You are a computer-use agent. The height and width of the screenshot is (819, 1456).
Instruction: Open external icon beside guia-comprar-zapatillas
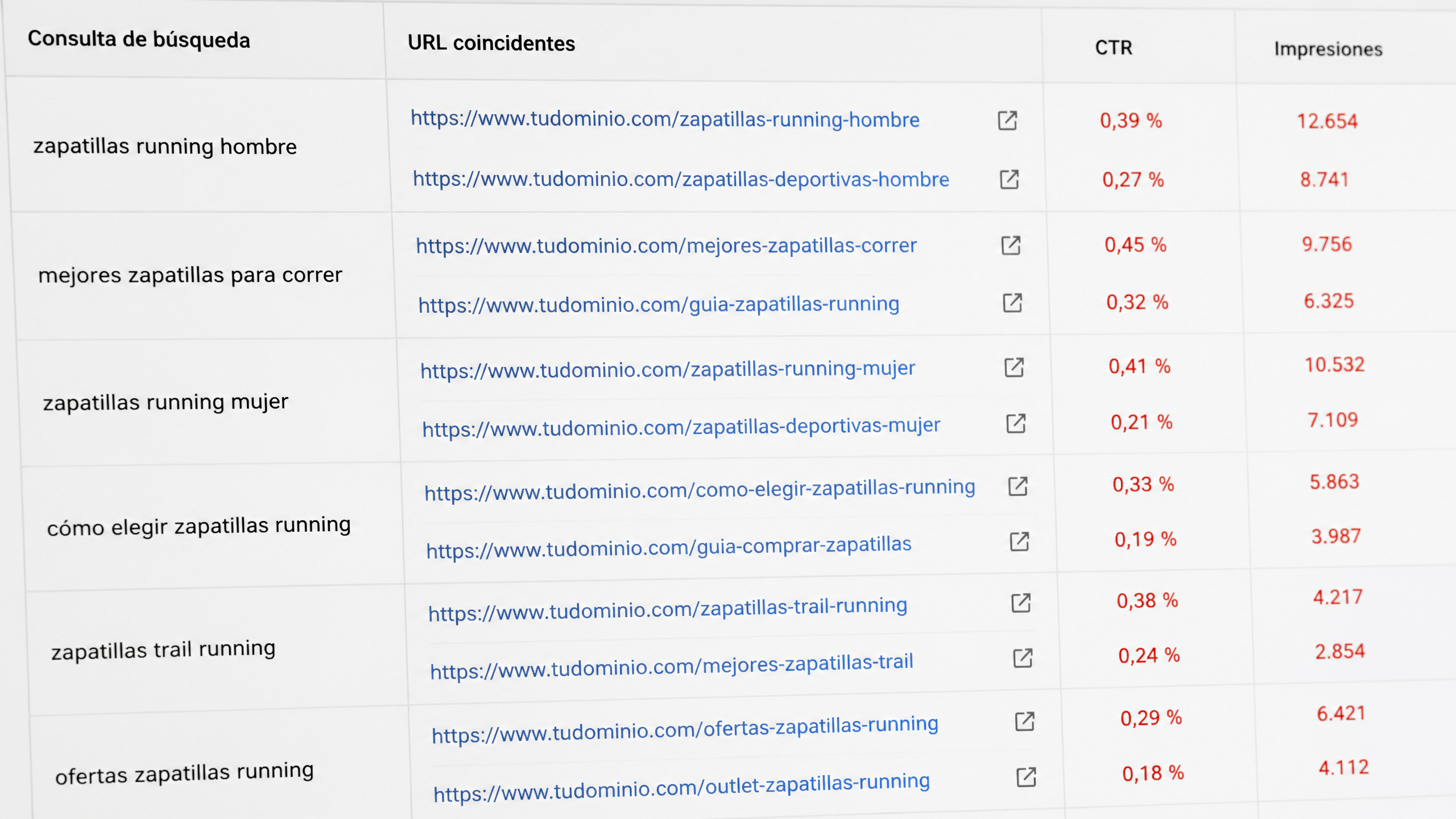(1020, 542)
